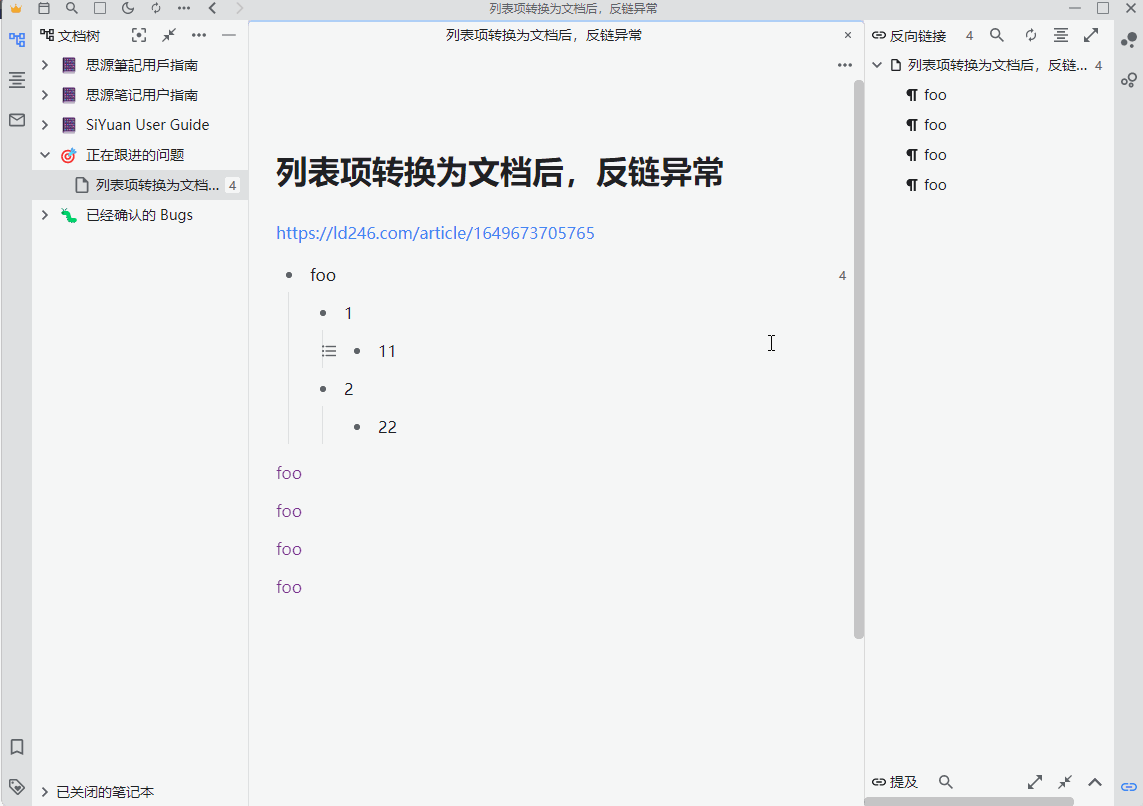Toggle dark mode with the moon icon

click(x=128, y=8)
